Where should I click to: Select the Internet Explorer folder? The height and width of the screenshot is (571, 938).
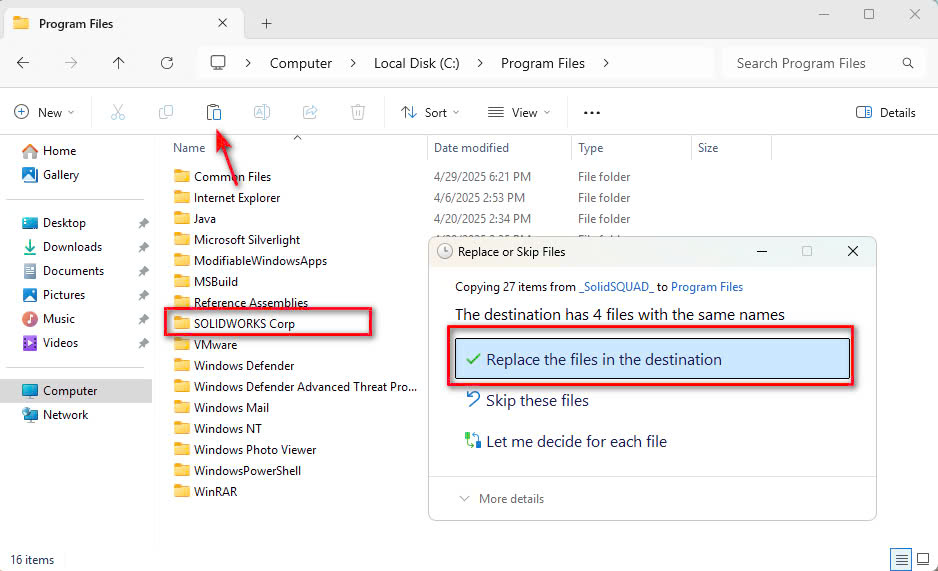(x=227, y=198)
